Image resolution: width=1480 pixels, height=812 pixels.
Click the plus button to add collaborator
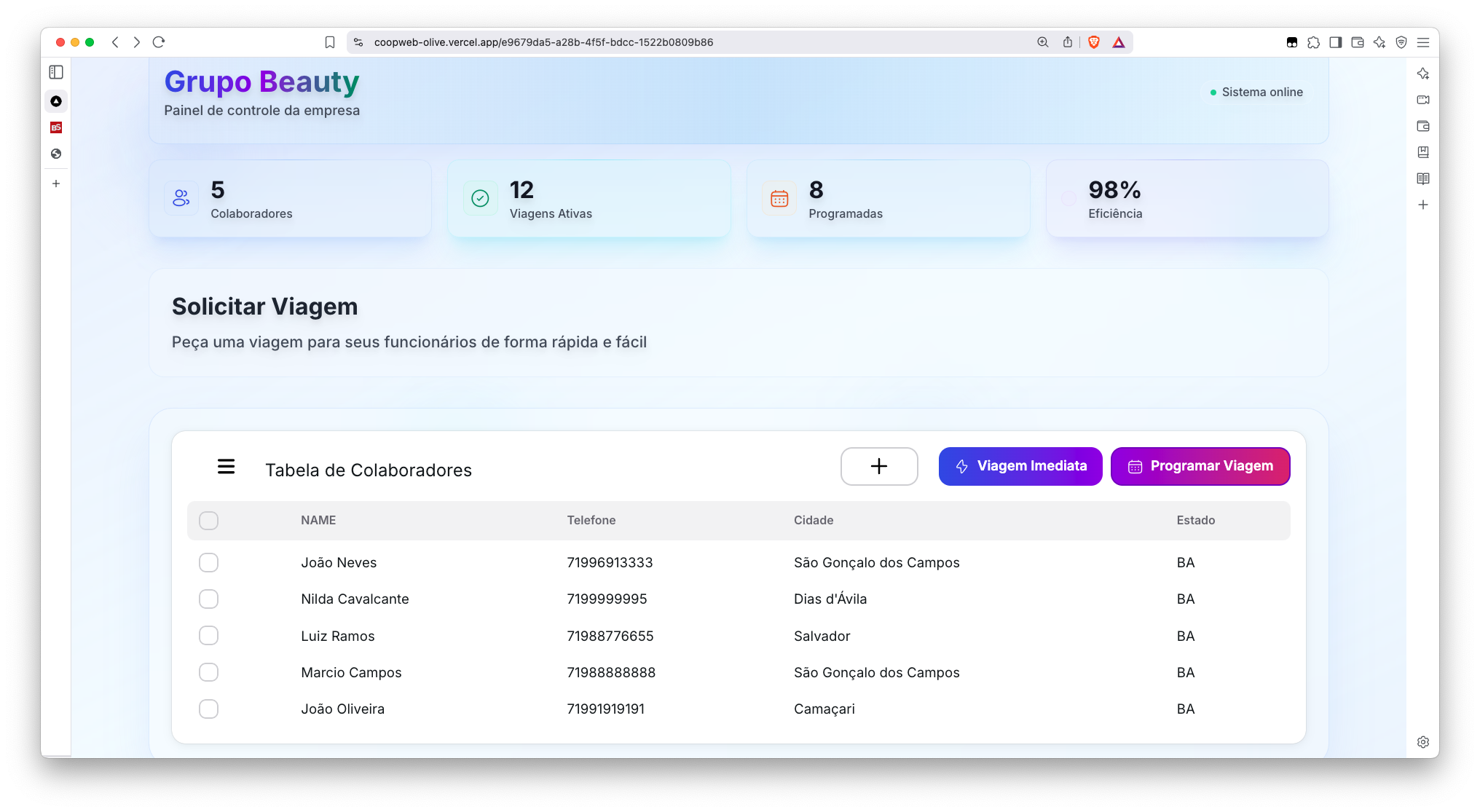click(878, 466)
